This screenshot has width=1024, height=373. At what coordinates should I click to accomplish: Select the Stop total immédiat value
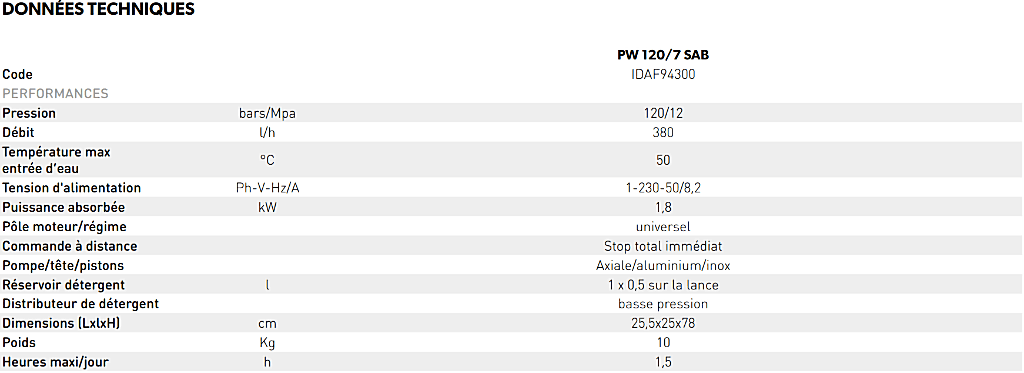coord(663,246)
